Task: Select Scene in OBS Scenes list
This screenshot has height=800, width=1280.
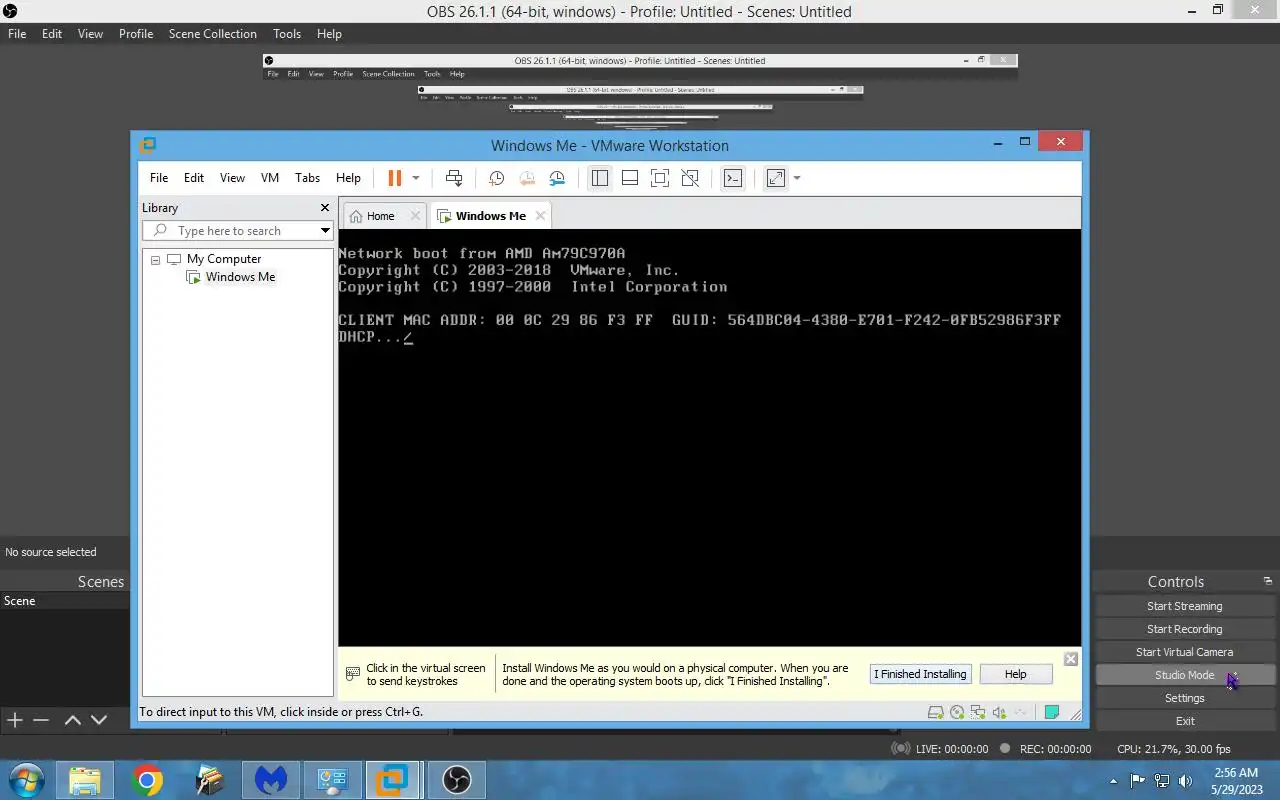Action: click(64, 601)
